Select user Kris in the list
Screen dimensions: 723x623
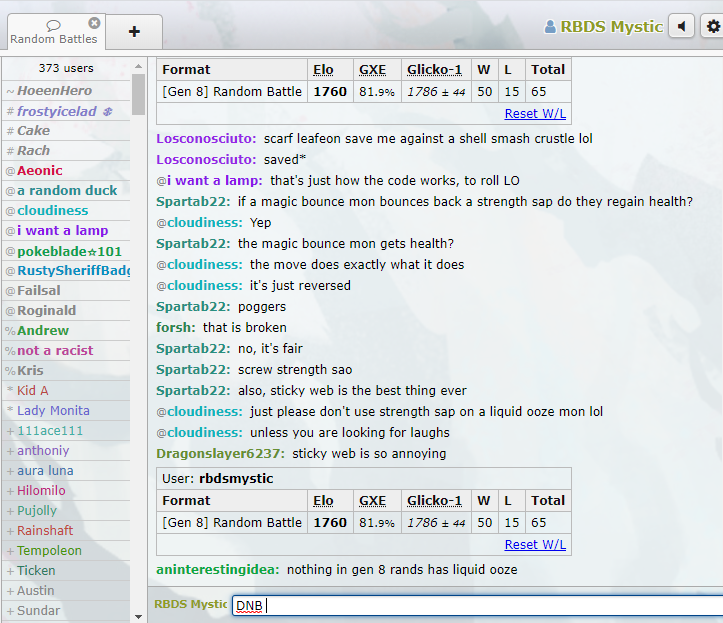(x=66, y=371)
